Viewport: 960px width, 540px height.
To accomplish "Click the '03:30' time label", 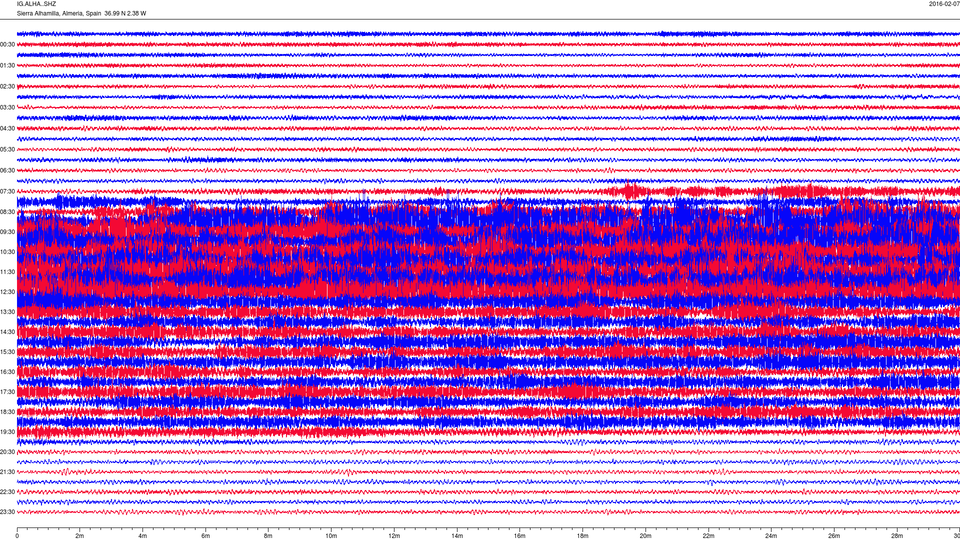I will (7, 108).
